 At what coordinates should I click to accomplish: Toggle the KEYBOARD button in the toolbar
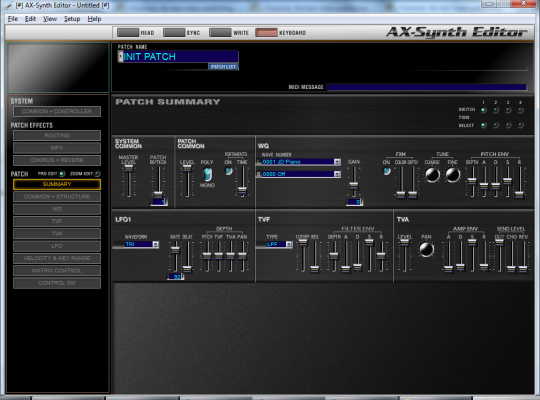tap(266, 32)
